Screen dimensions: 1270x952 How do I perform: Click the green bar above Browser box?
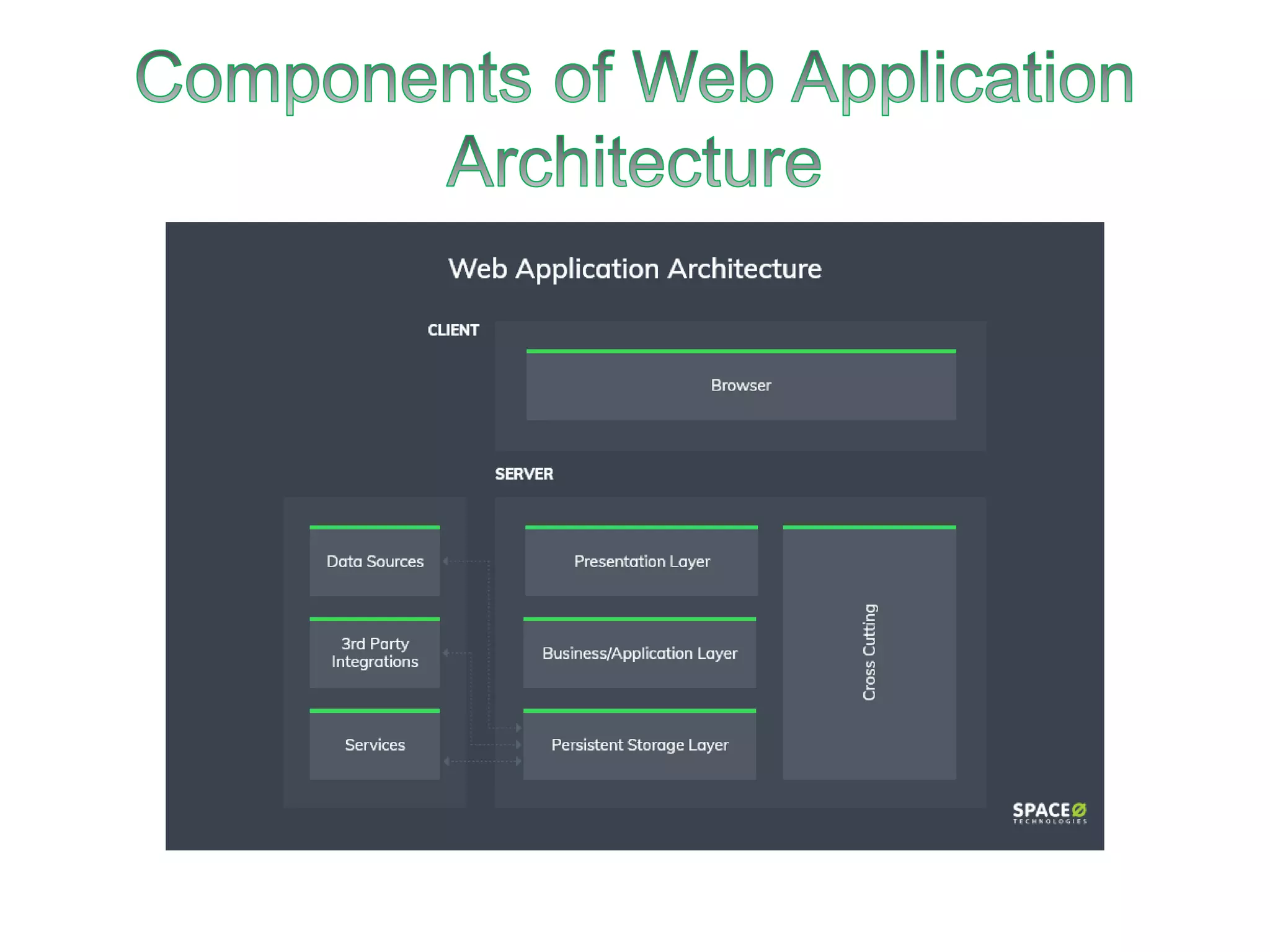click(740, 351)
